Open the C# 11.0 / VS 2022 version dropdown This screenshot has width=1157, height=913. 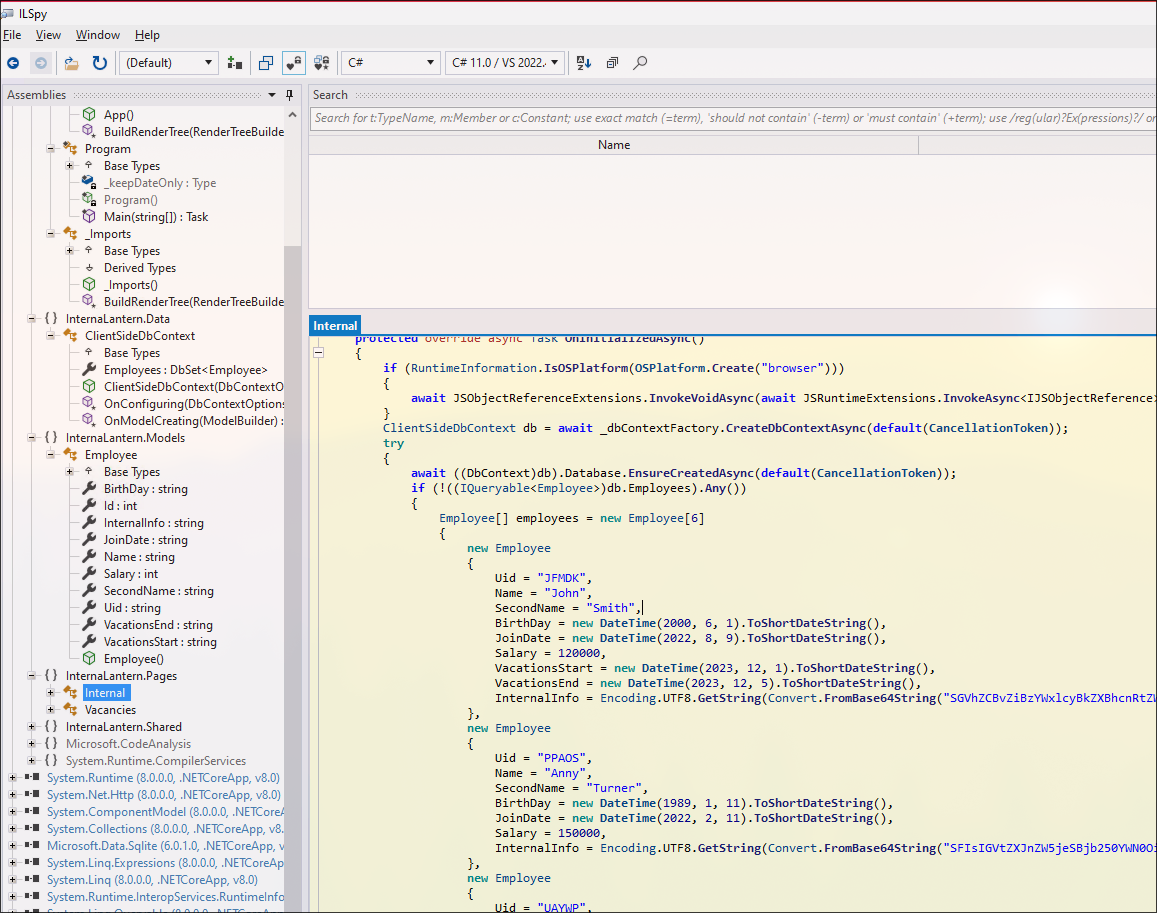[x=505, y=63]
